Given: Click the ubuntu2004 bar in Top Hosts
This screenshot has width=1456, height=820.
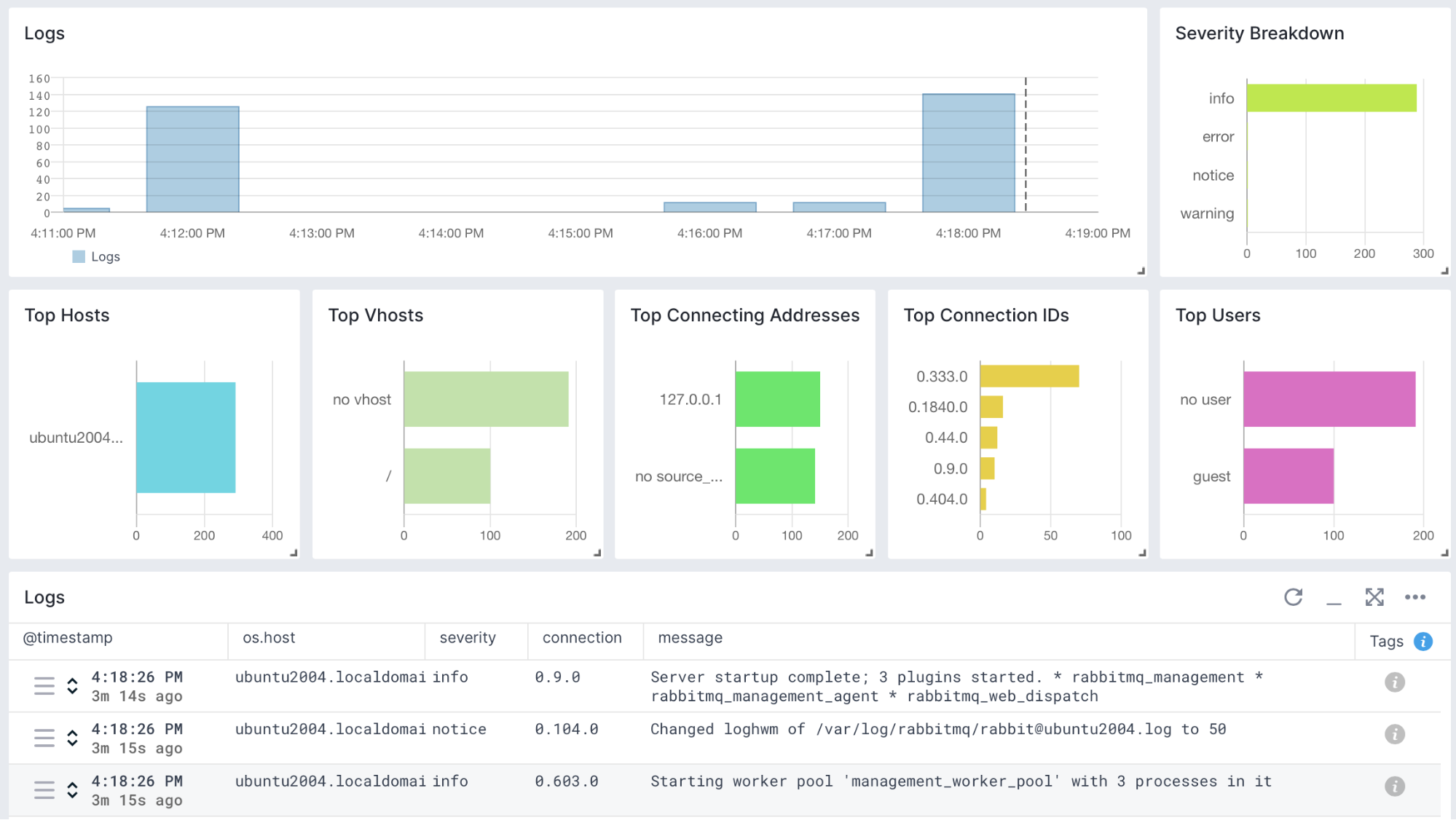Looking at the screenshot, I should click(186, 438).
